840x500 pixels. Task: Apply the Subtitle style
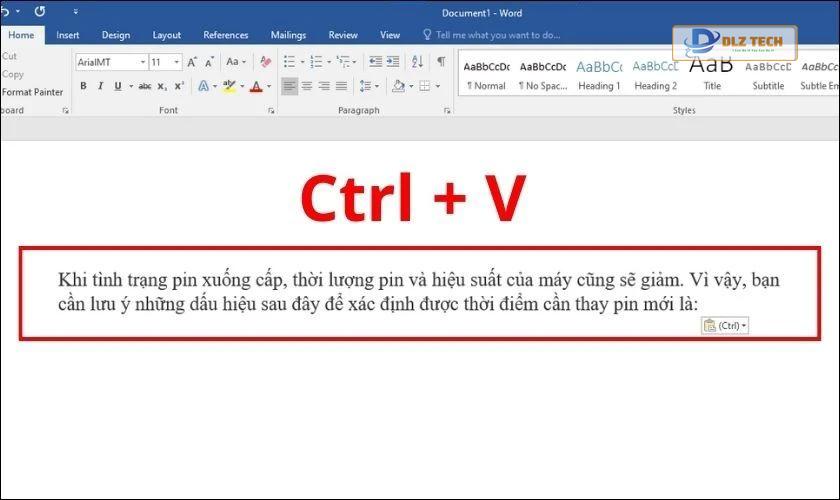768,74
